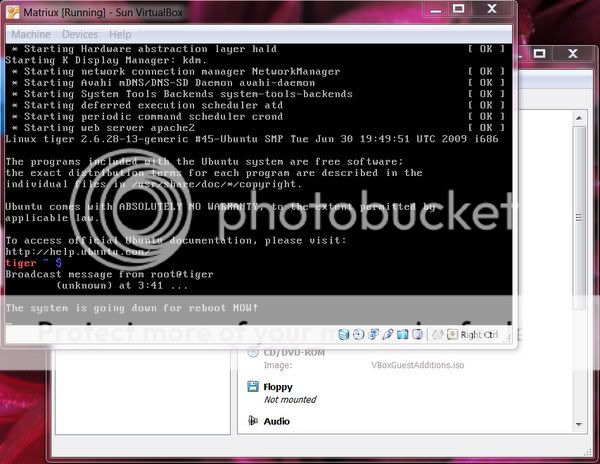Close the background VirtualBox manager window
This screenshot has width=600, height=464.
click(573, 54)
